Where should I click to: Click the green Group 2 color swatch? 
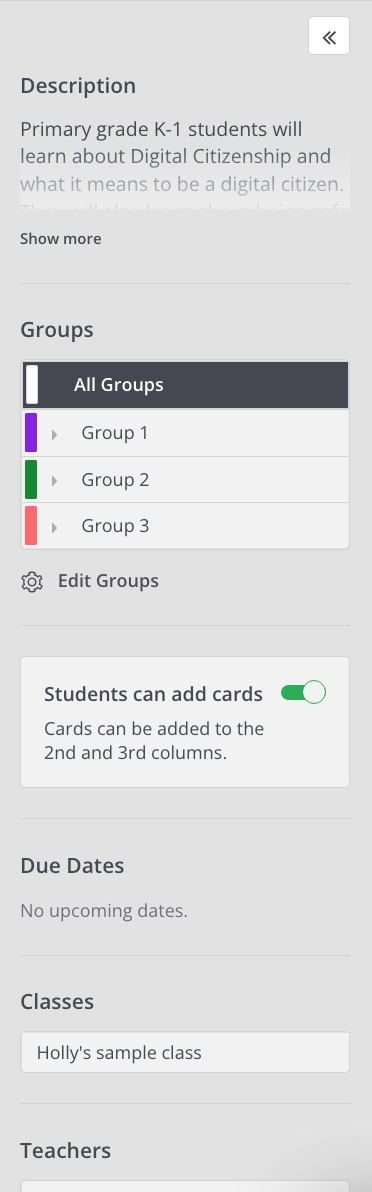[31, 480]
